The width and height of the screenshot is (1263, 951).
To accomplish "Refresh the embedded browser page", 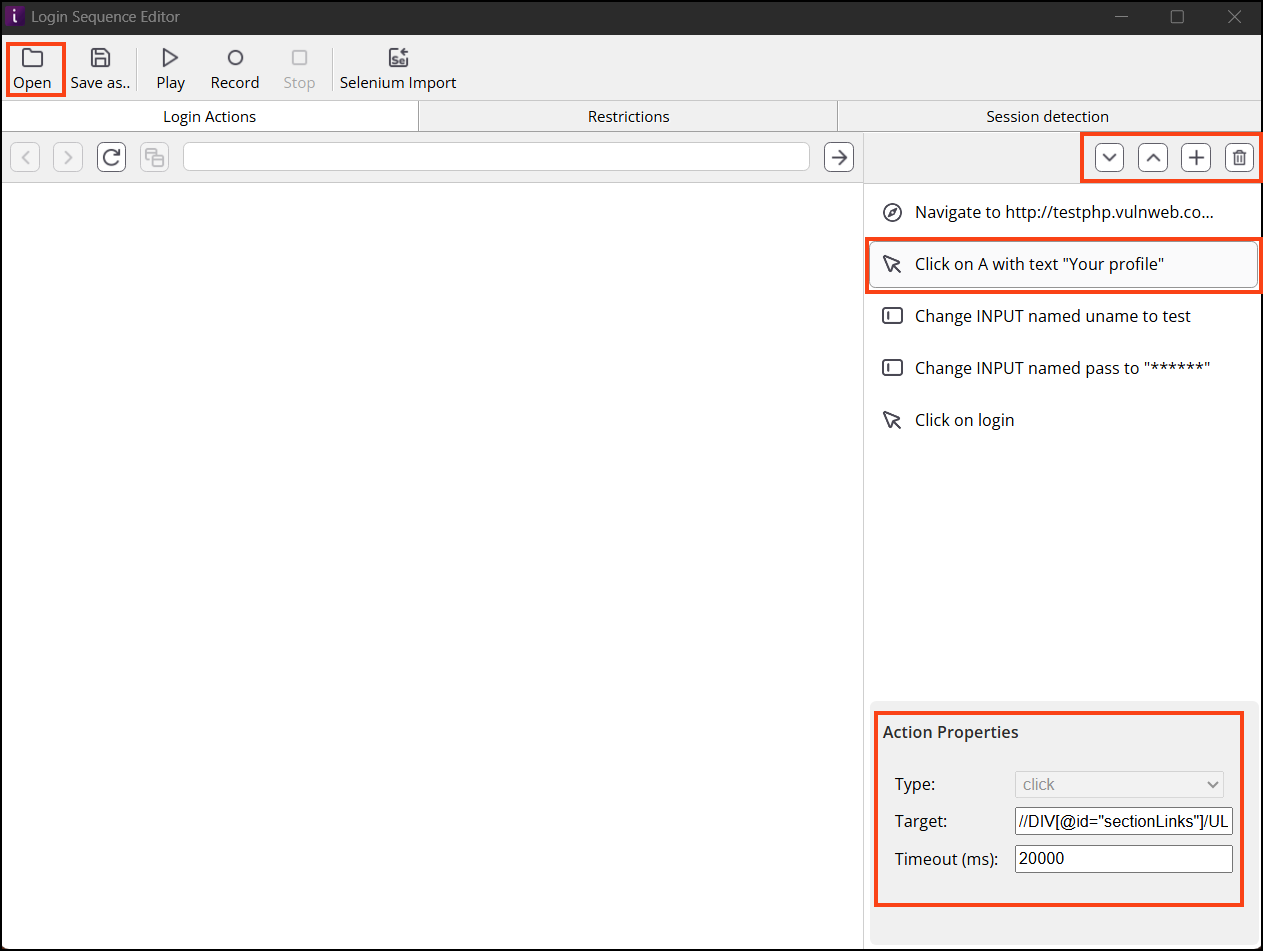I will 111,157.
